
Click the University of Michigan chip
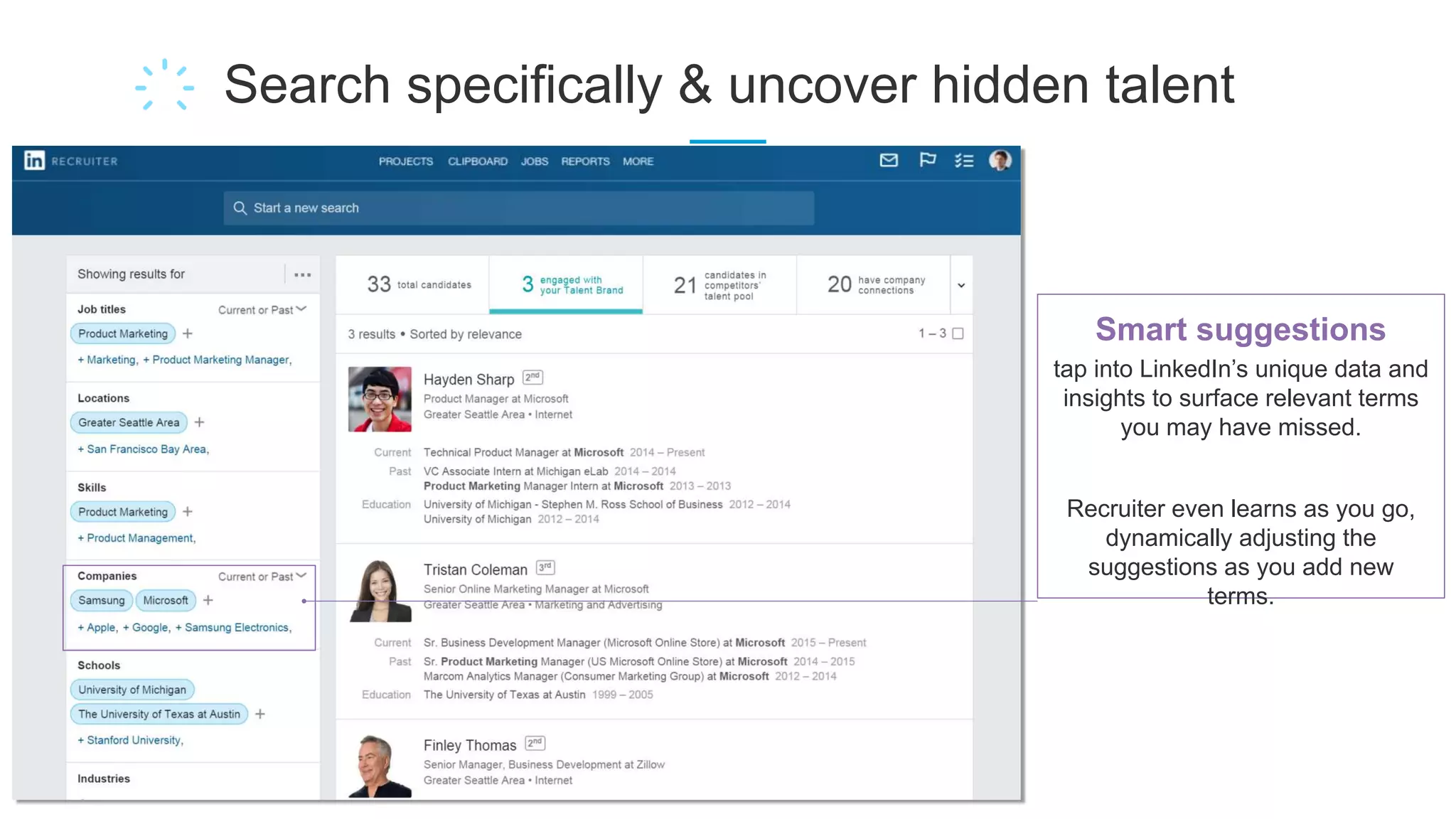tap(132, 690)
